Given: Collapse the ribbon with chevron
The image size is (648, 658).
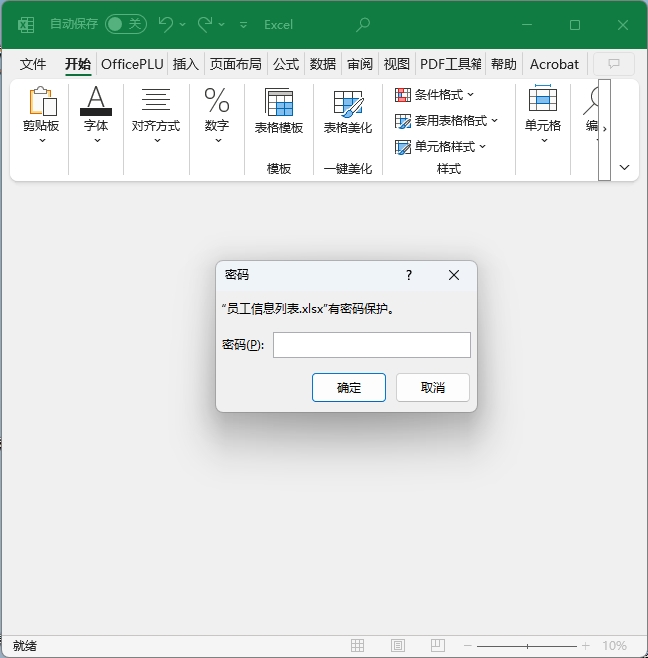Looking at the screenshot, I should point(624,167).
